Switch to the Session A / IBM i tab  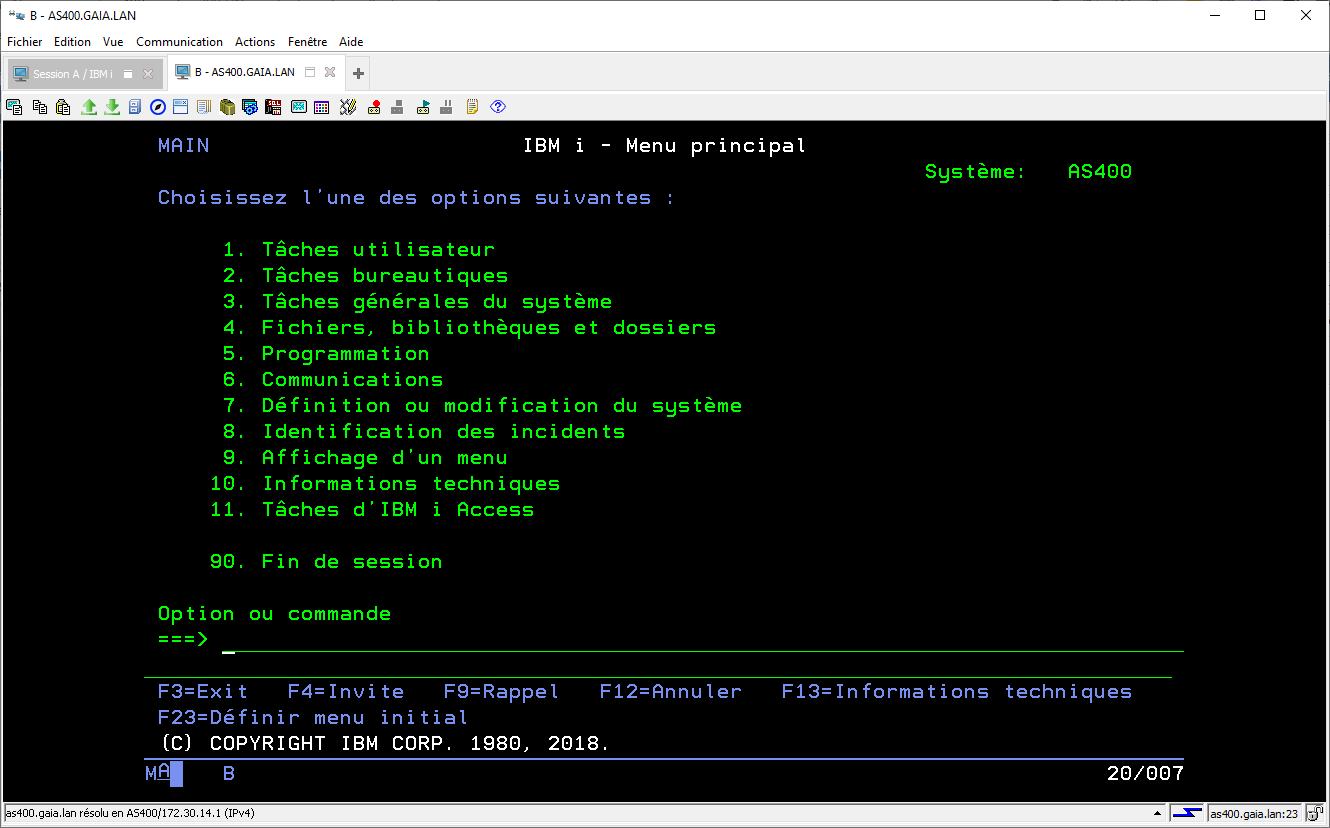click(x=84, y=74)
